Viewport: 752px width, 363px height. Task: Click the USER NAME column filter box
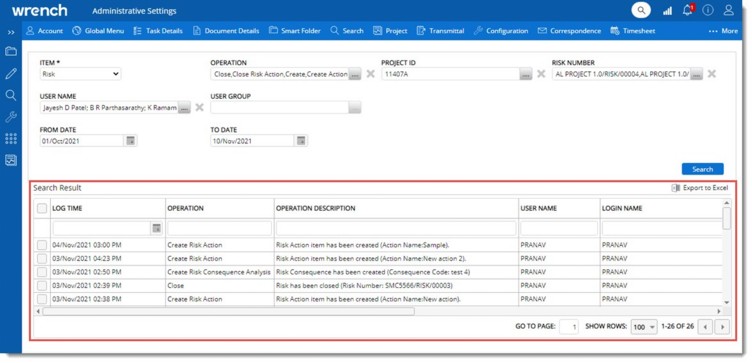pyautogui.click(x=559, y=228)
